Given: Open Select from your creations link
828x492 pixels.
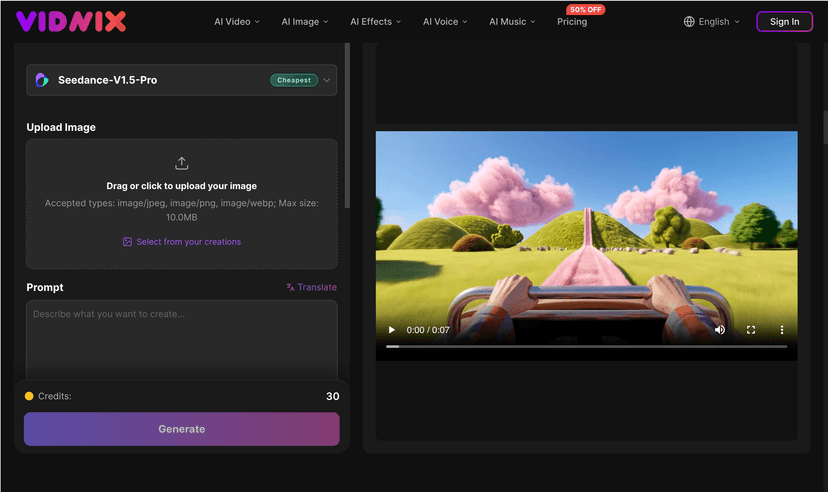Looking at the screenshot, I should click(x=189, y=242).
